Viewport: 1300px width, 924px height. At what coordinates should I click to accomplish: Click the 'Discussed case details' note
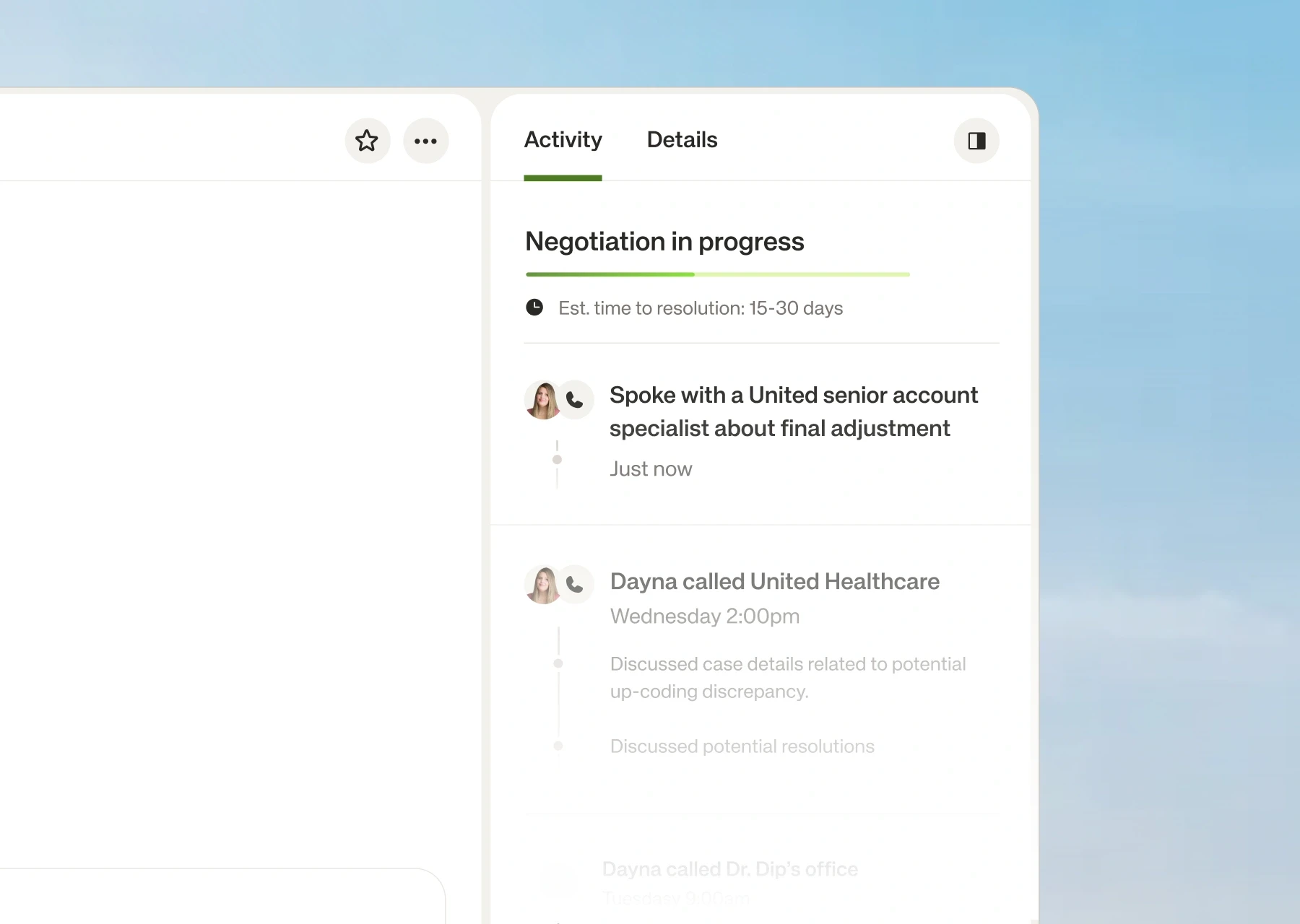[x=788, y=678]
